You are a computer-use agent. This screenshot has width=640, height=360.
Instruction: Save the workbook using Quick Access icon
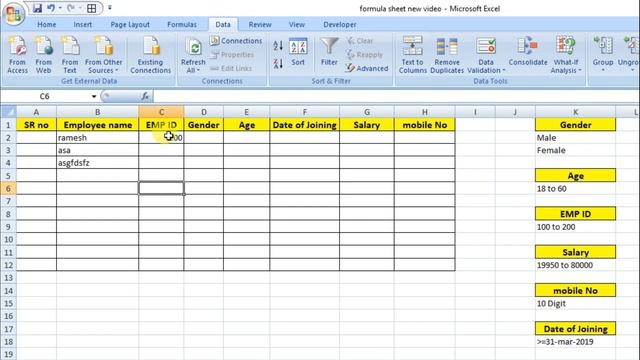pos(37,8)
